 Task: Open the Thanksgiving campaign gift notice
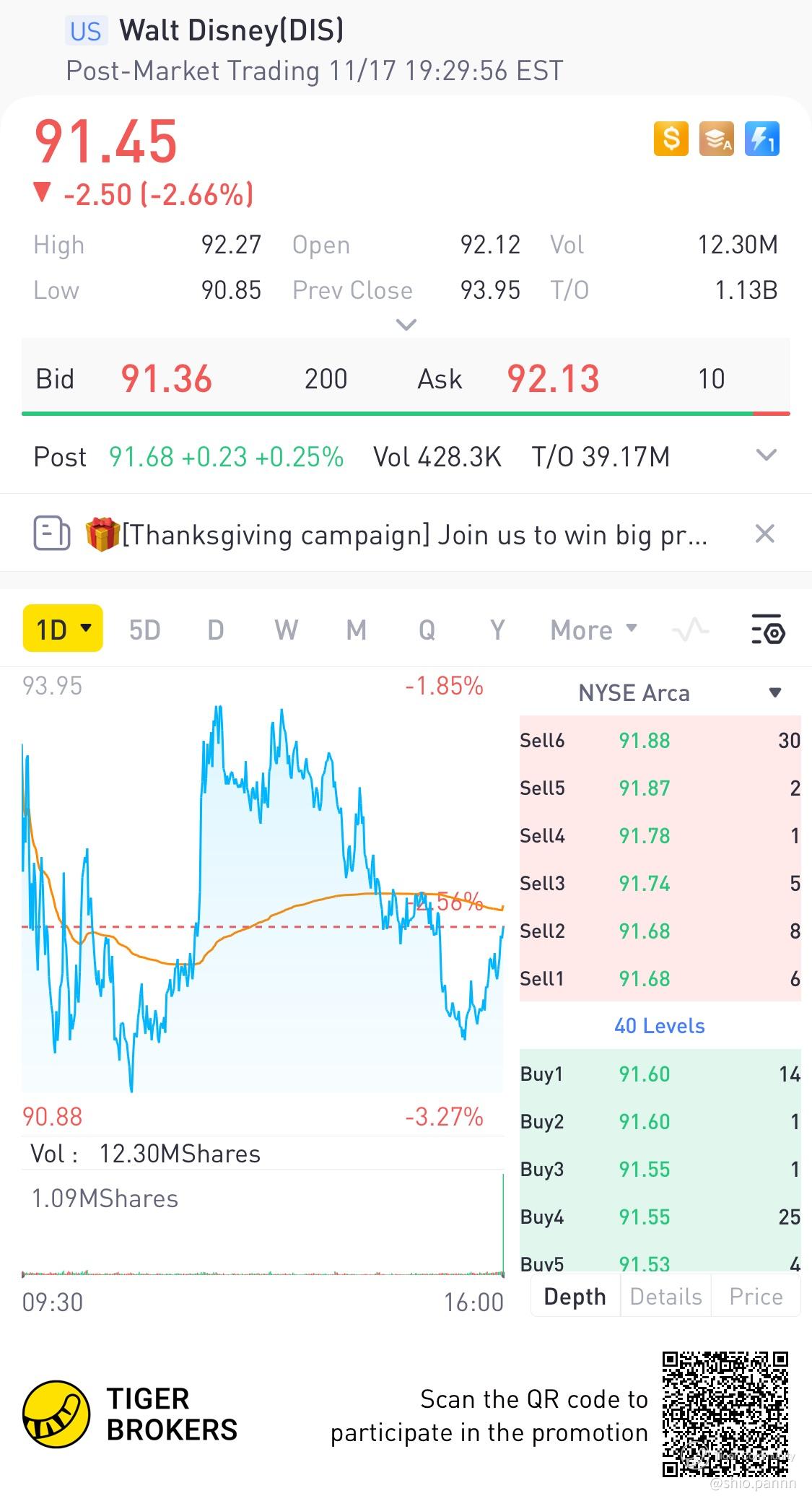pos(397,535)
